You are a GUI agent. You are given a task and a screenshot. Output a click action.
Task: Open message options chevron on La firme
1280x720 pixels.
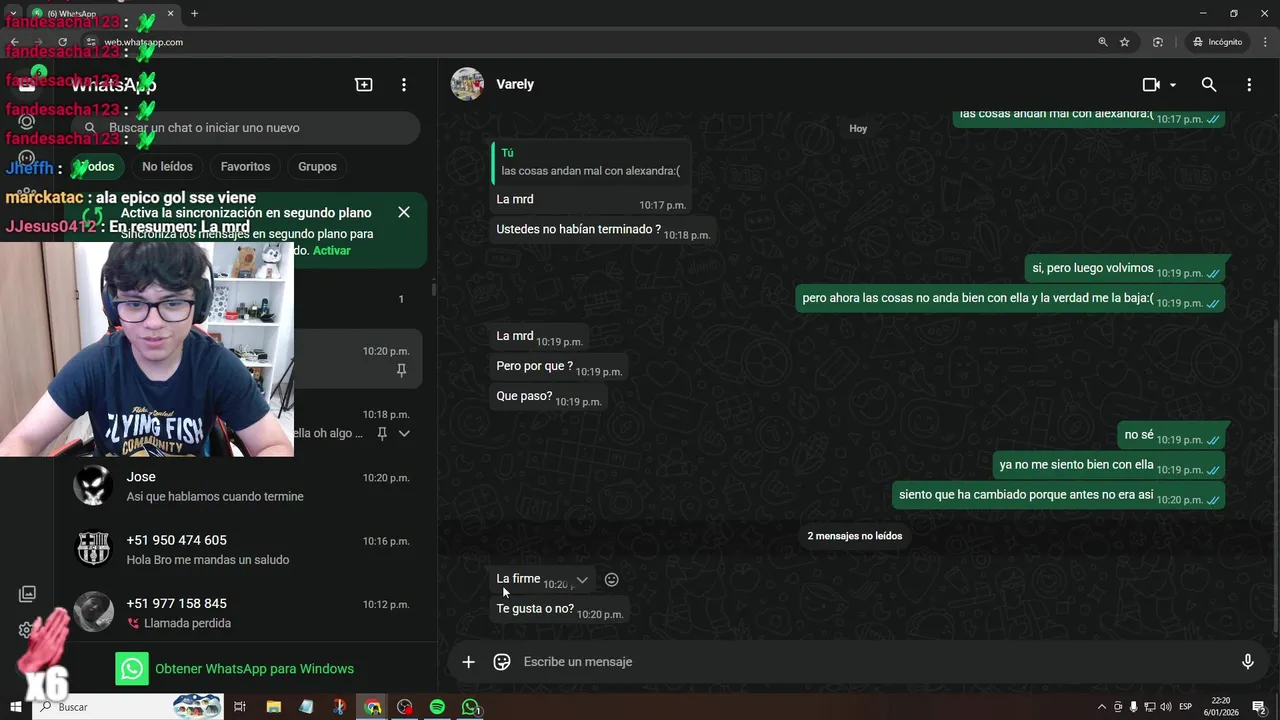pyautogui.click(x=582, y=580)
